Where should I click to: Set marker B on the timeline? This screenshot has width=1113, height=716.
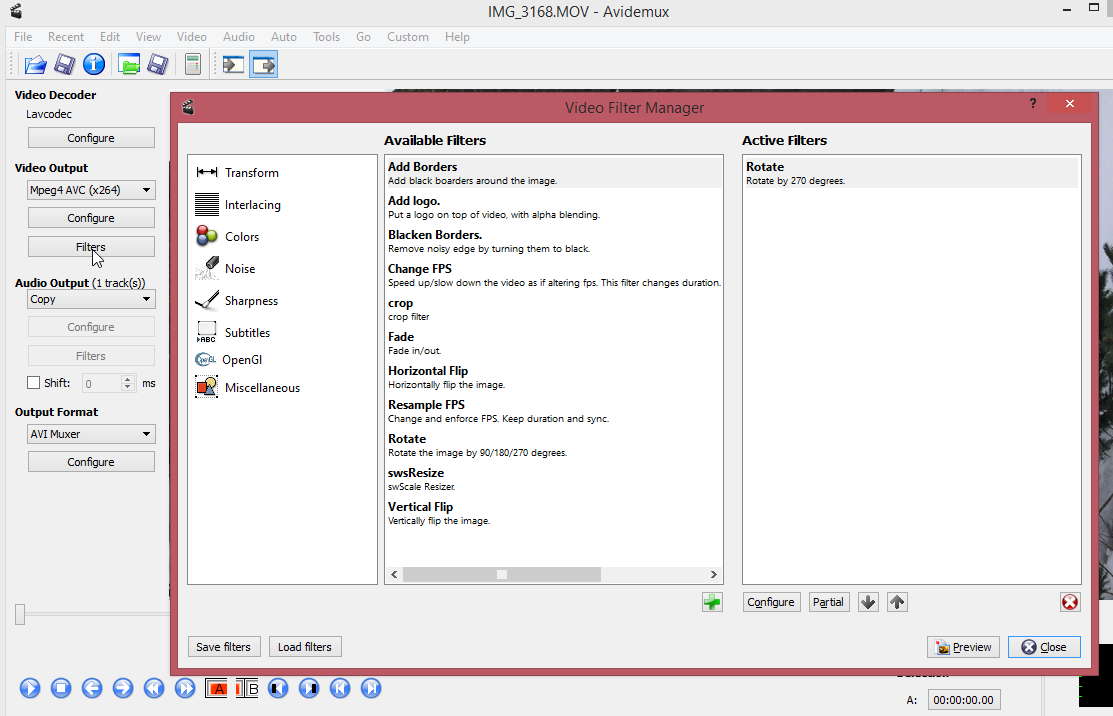click(246, 688)
